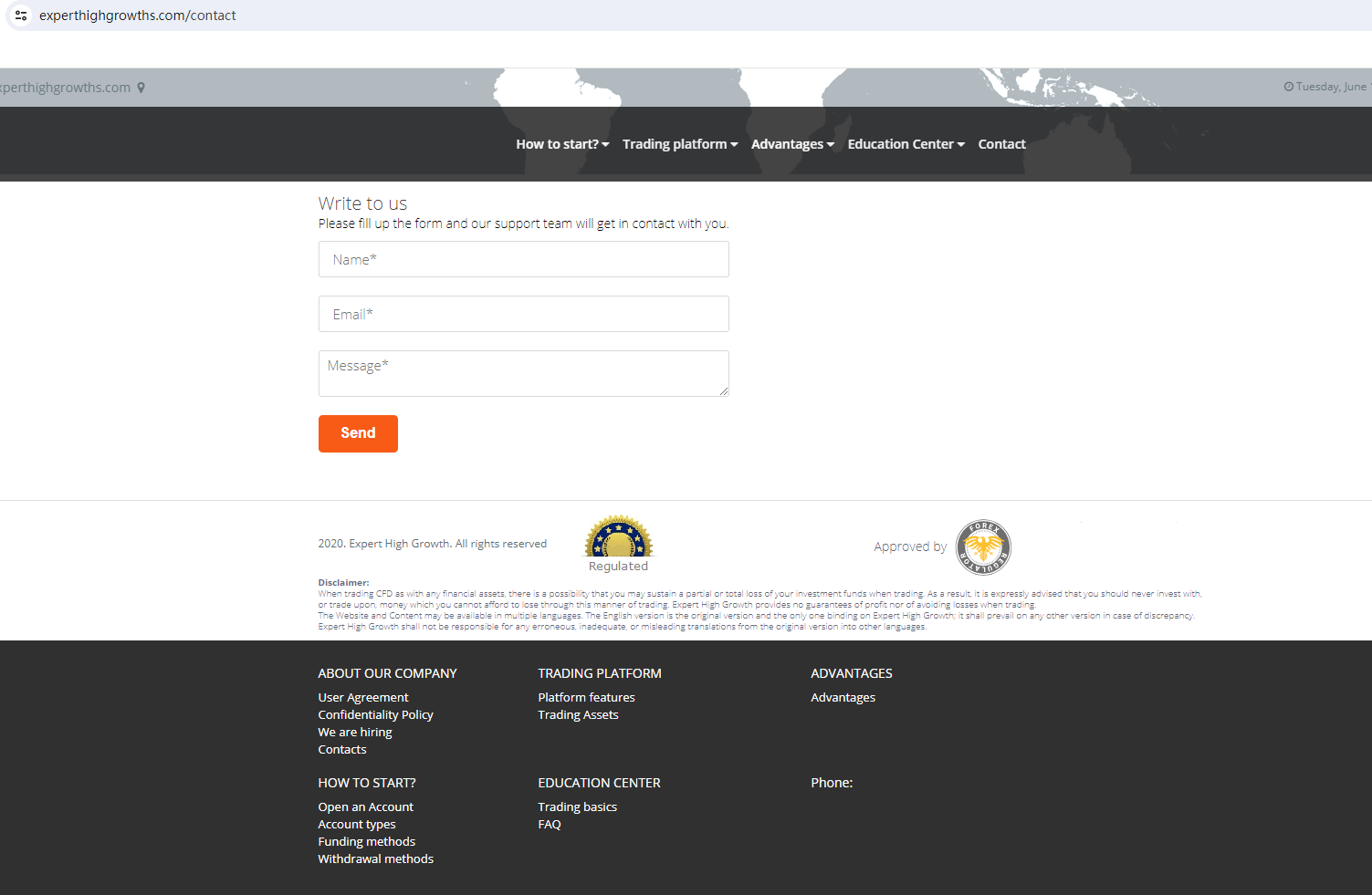Open the Platform features link

click(586, 698)
